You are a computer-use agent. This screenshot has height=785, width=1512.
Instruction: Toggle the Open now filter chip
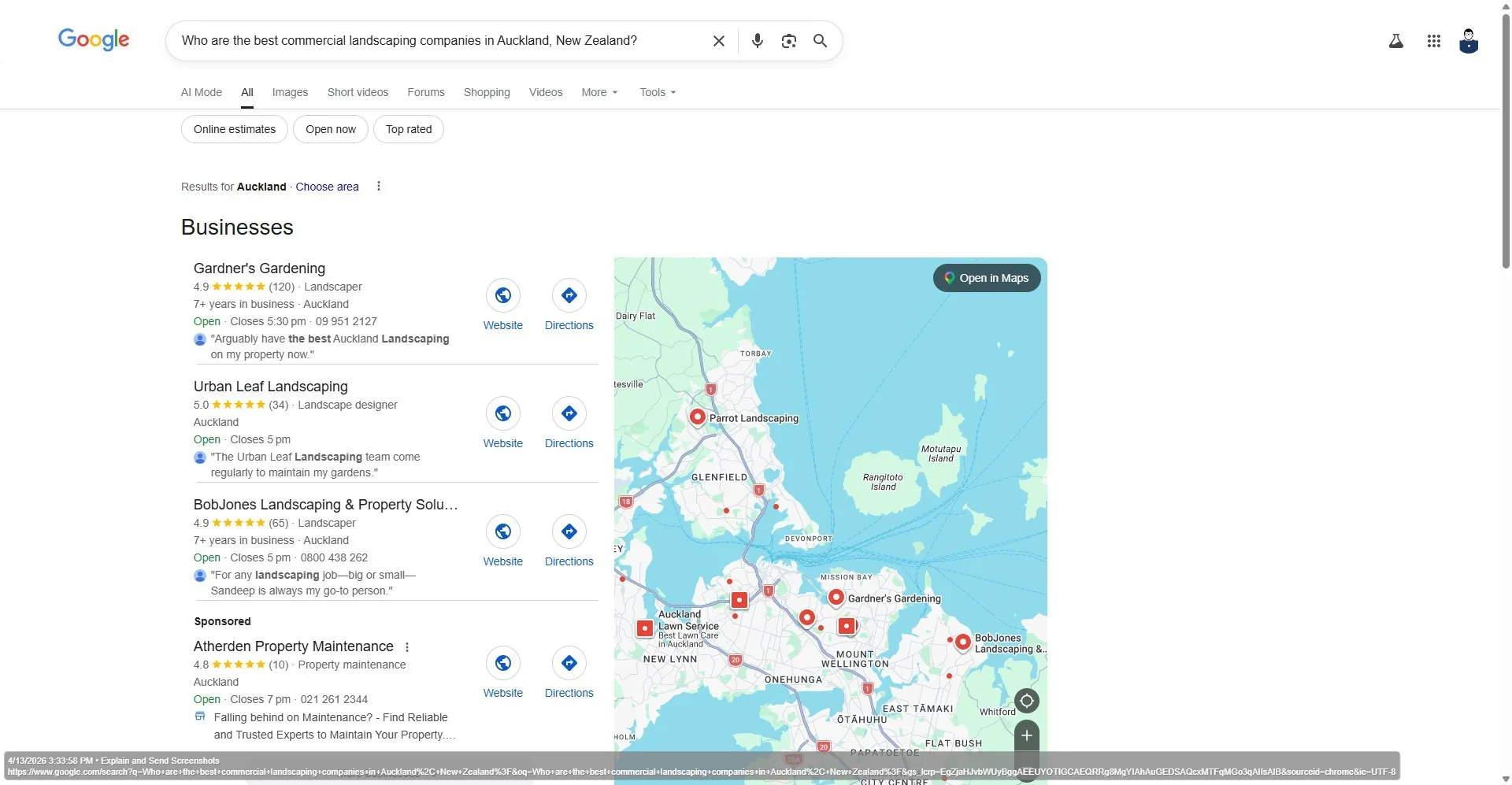point(331,129)
